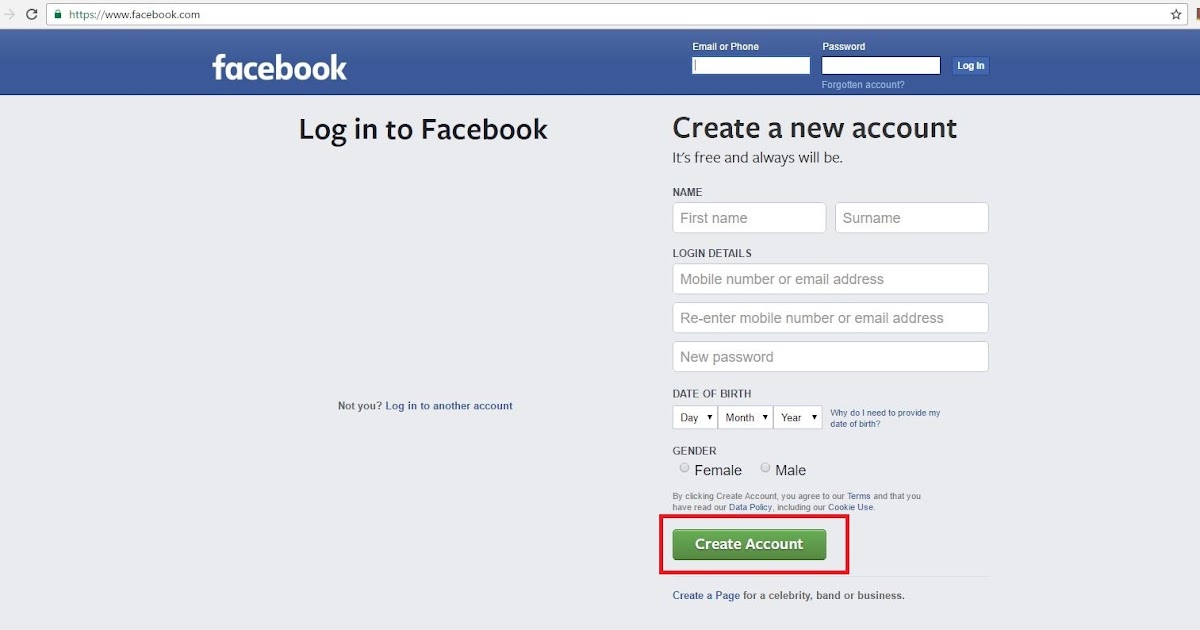Focus the First name field

[749, 218]
